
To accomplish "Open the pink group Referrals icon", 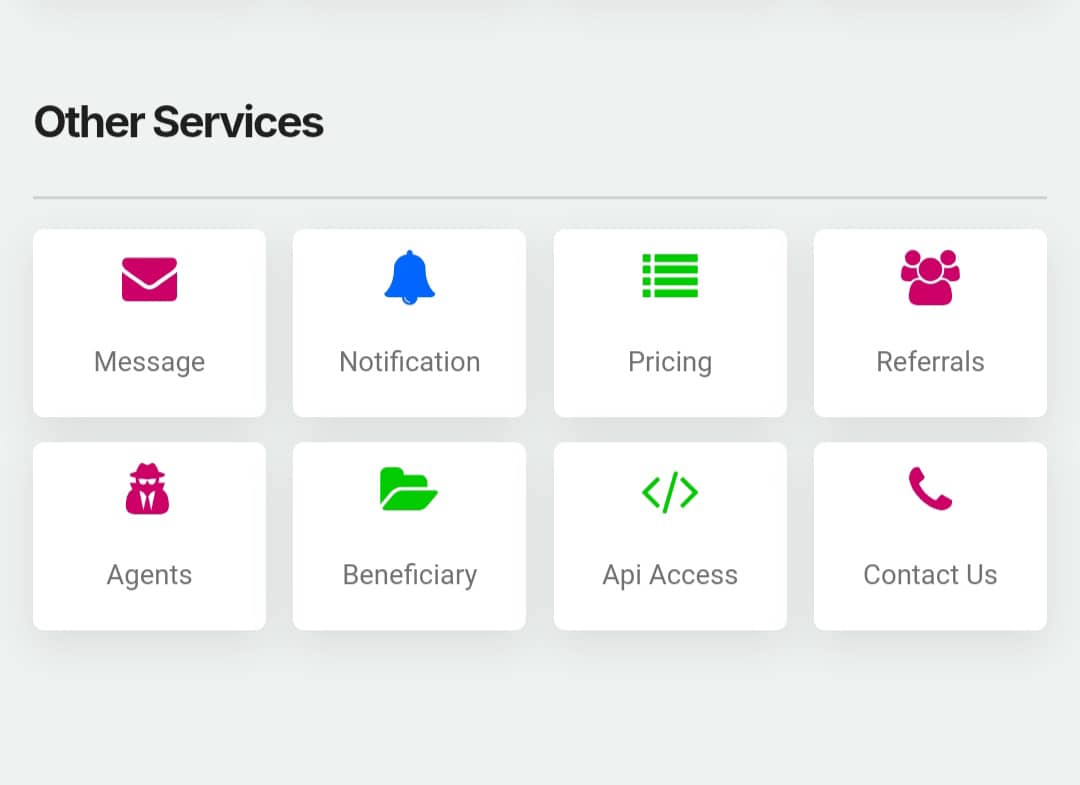I will click(x=930, y=277).
